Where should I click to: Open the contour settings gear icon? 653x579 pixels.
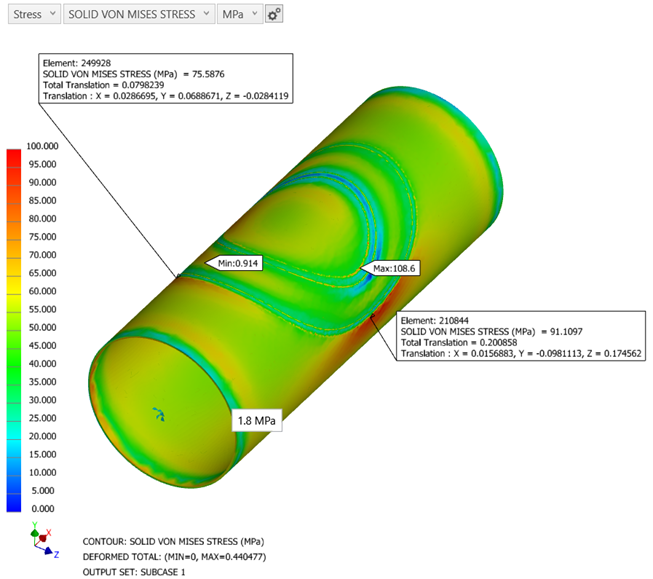pyautogui.click(x=275, y=14)
